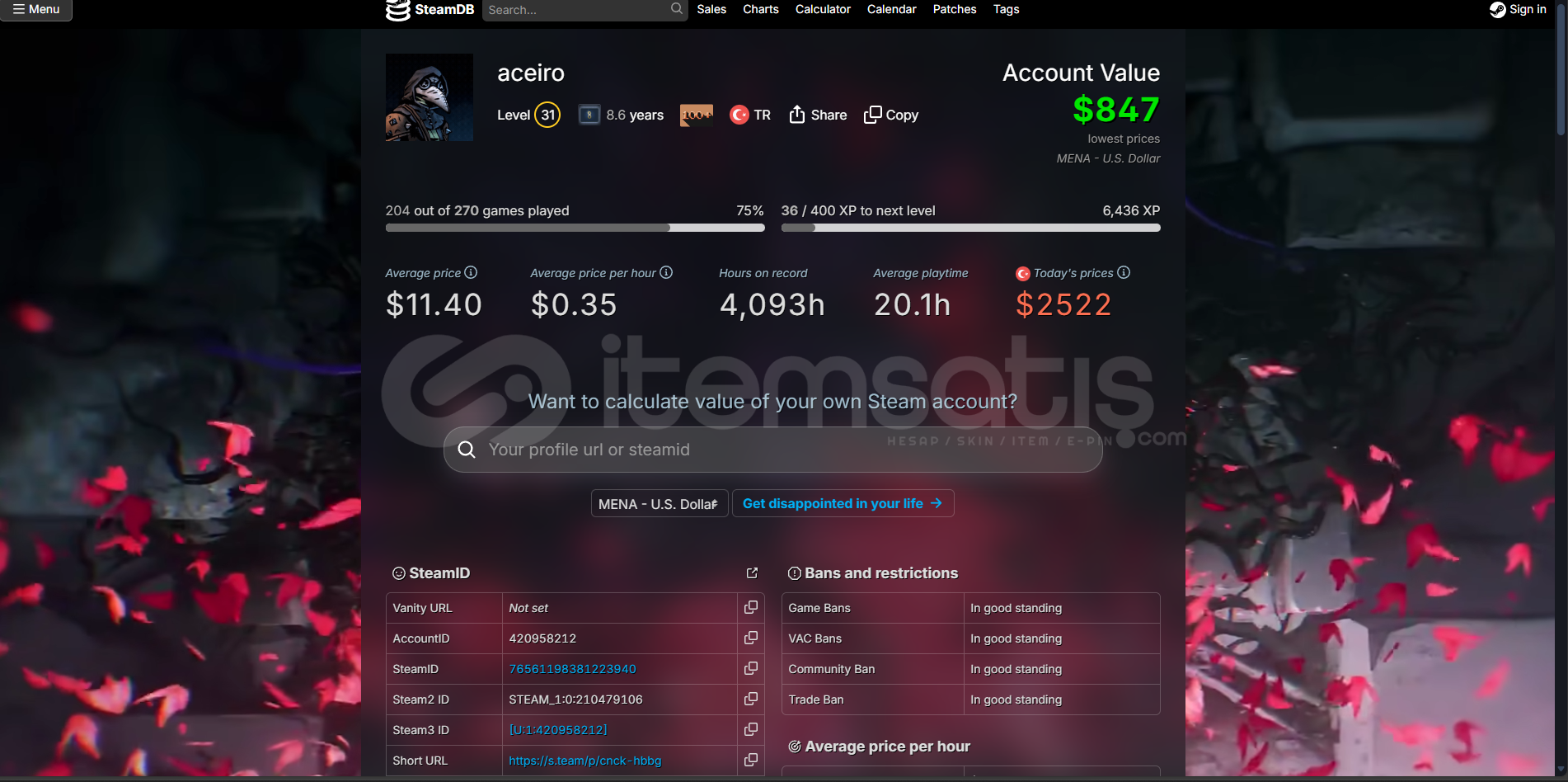The image size is (1568, 782).
Task: Open the [U:1:420958212] Steam3 link
Action: tap(558, 730)
